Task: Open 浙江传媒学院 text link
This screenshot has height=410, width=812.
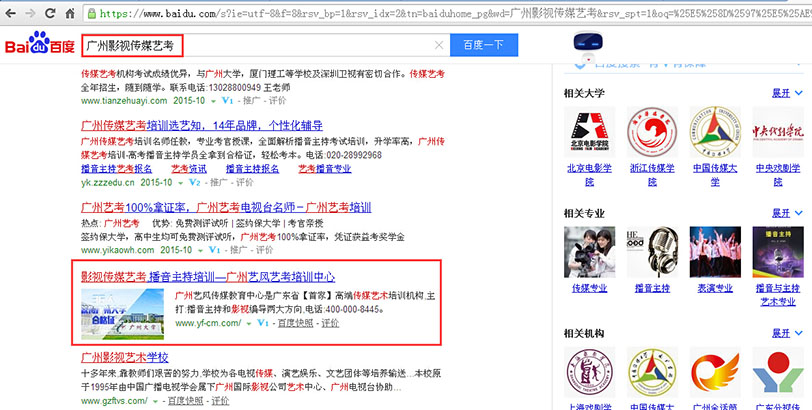Action: tap(652, 175)
